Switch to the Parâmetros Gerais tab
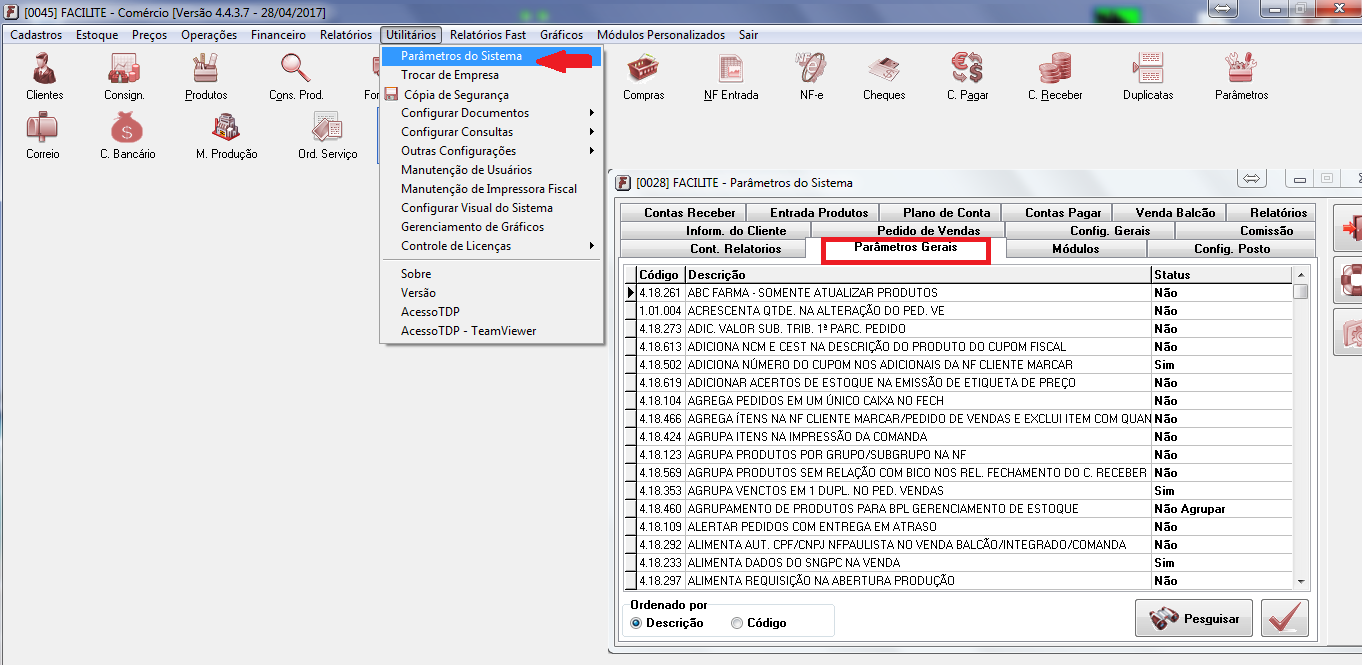This screenshot has width=1362, height=665. click(x=905, y=247)
